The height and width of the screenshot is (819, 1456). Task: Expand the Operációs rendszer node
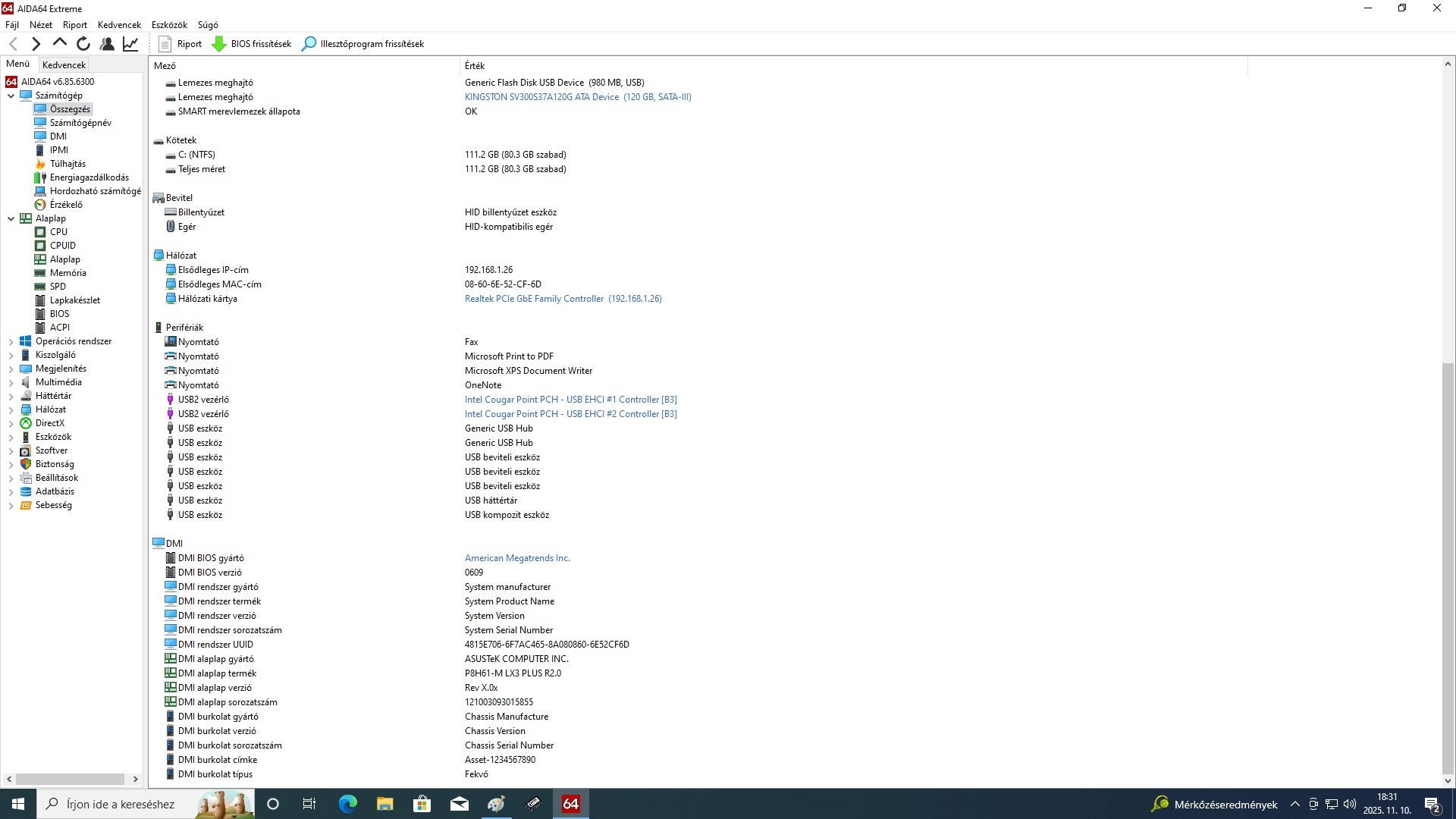click(x=11, y=342)
